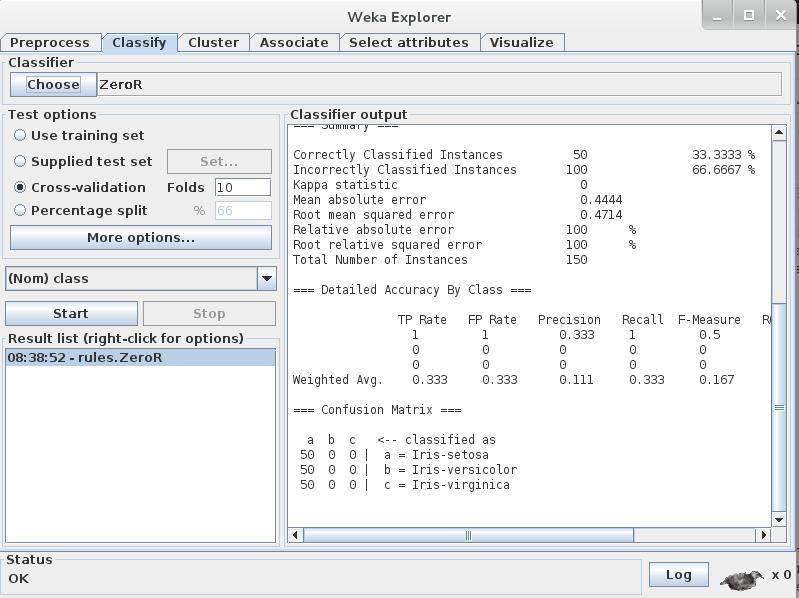Click the 'TP Rate' column header
This screenshot has width=799, height=598.
click(x=422, y=320)
